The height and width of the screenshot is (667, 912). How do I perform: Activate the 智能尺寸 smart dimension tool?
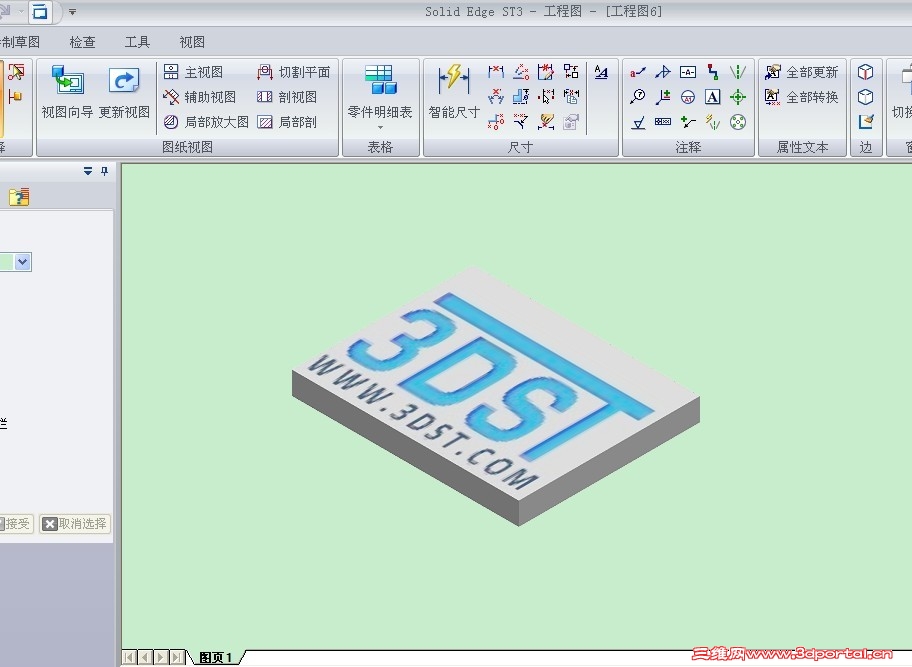coord(454,91)
